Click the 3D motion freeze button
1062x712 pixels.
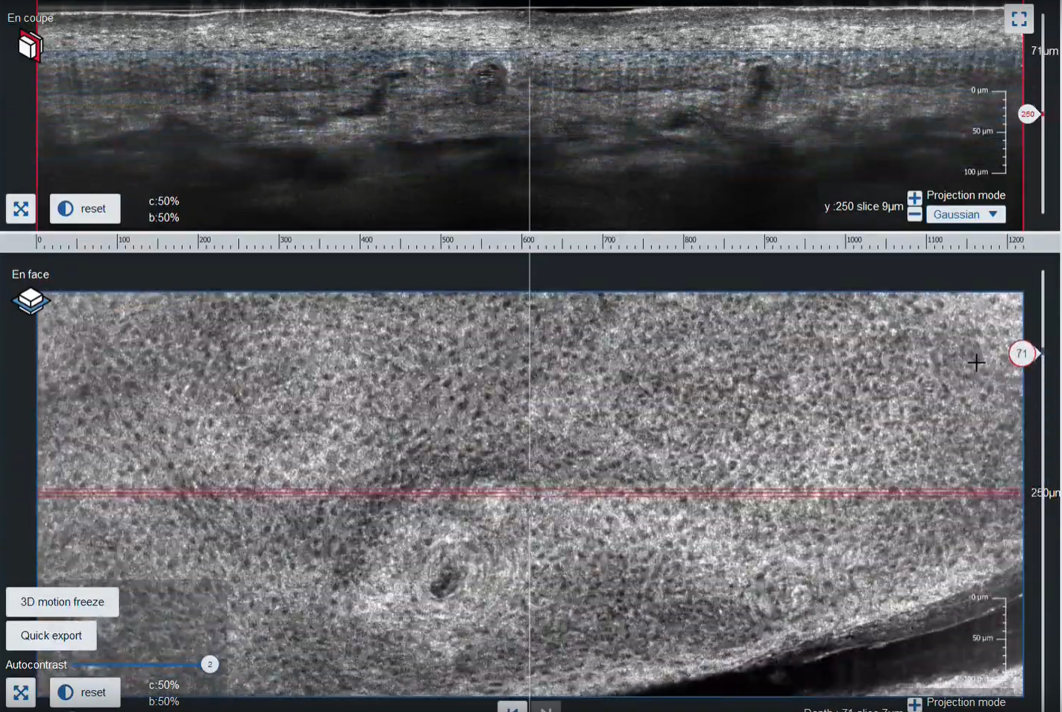[x=62, y=602]
